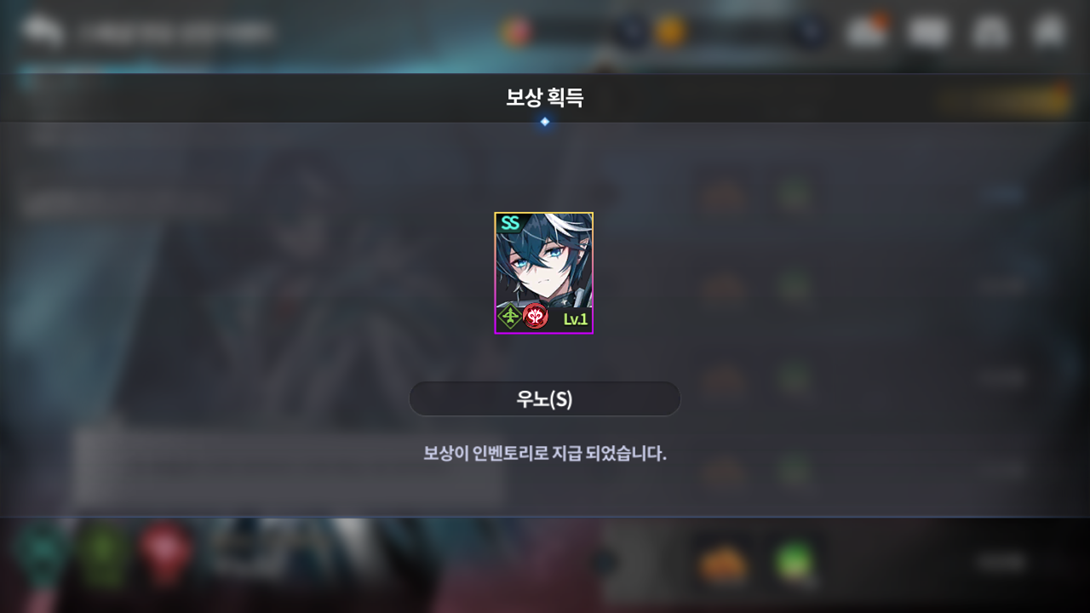1090x613 pixels.
Task: Click the plus button beside the gold currency
Action: click(x=811, y=32)
